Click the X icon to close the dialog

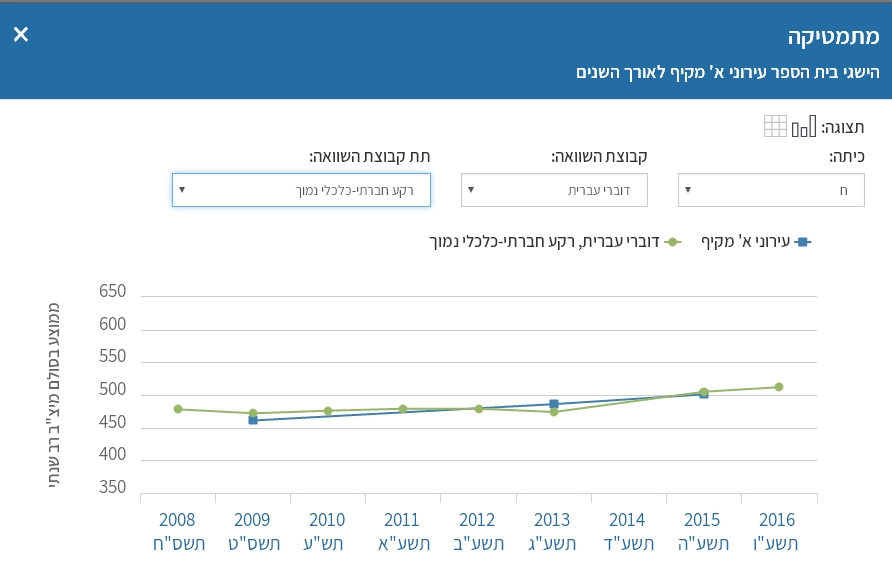click(19, 34)
